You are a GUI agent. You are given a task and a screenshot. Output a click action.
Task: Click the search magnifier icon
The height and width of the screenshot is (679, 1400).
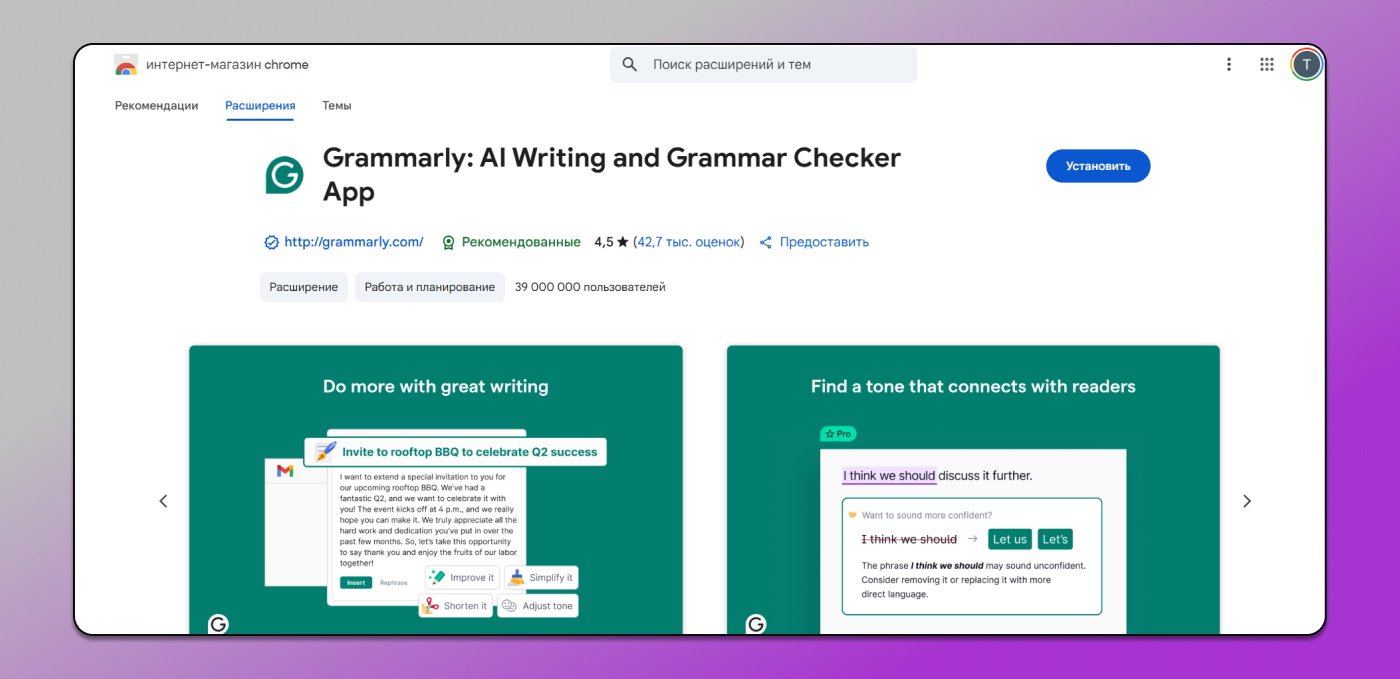tap(629, 63)
